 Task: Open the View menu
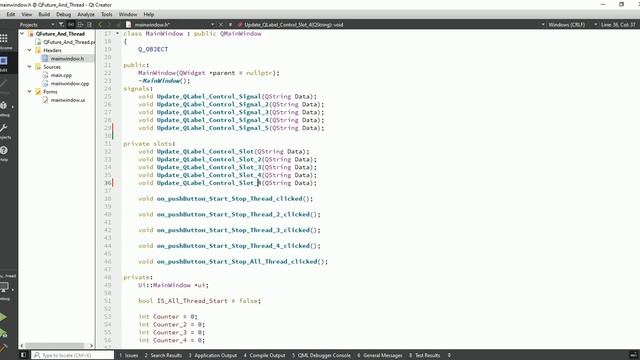point(27,14)
